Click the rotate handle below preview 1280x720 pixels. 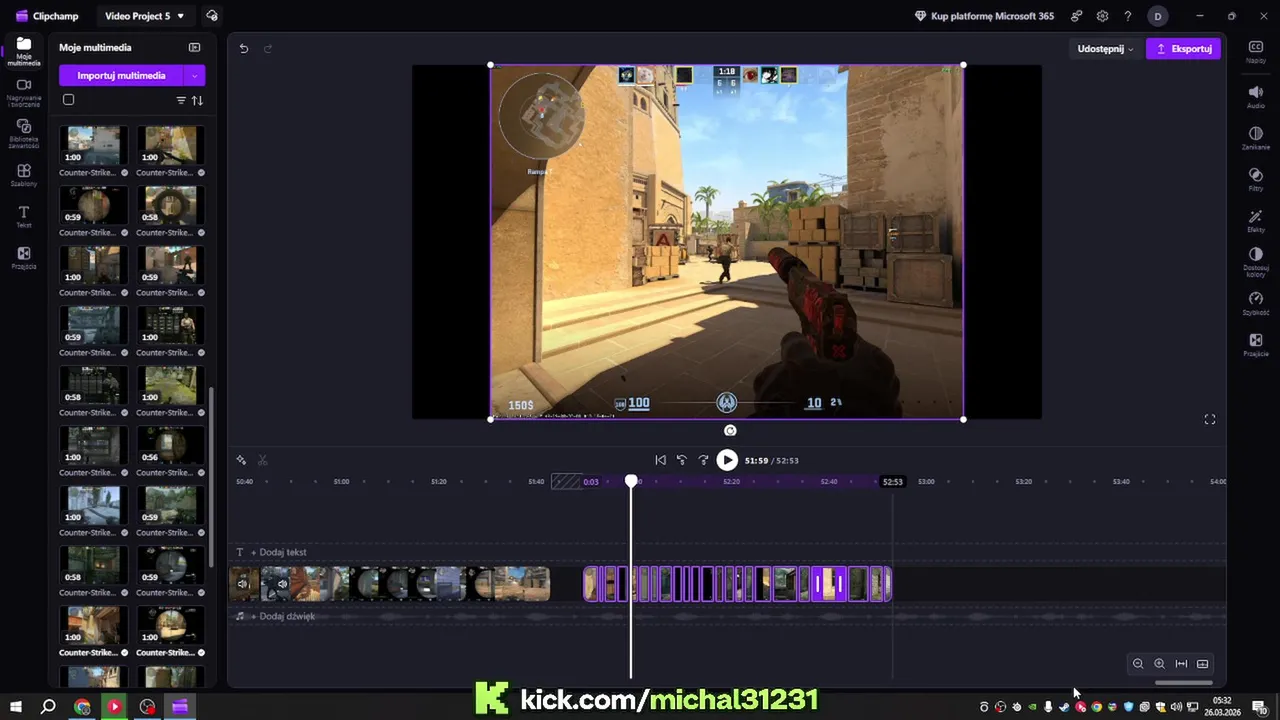pos(730,430)
